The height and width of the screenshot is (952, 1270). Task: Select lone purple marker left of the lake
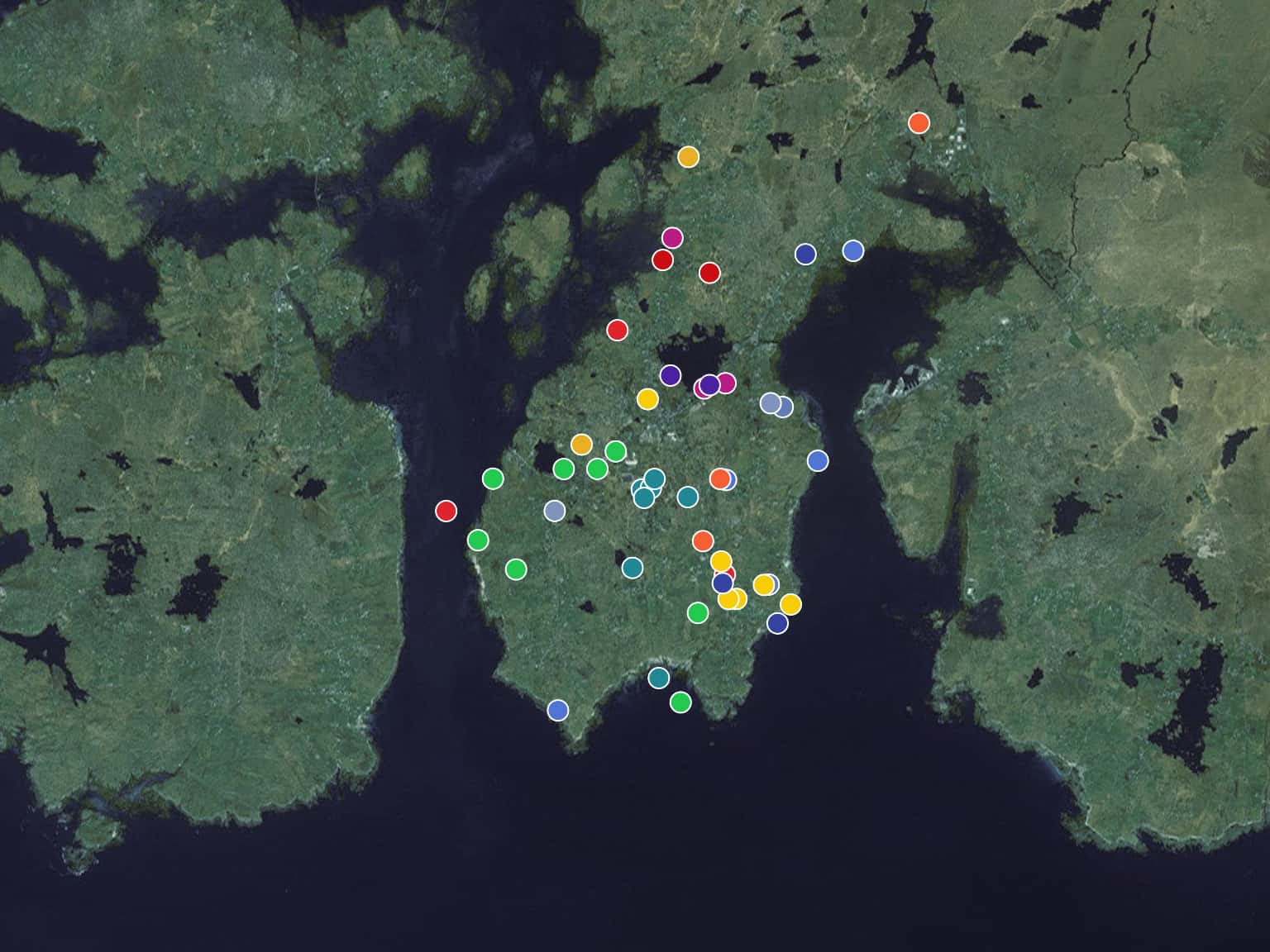tap(671, 375)
